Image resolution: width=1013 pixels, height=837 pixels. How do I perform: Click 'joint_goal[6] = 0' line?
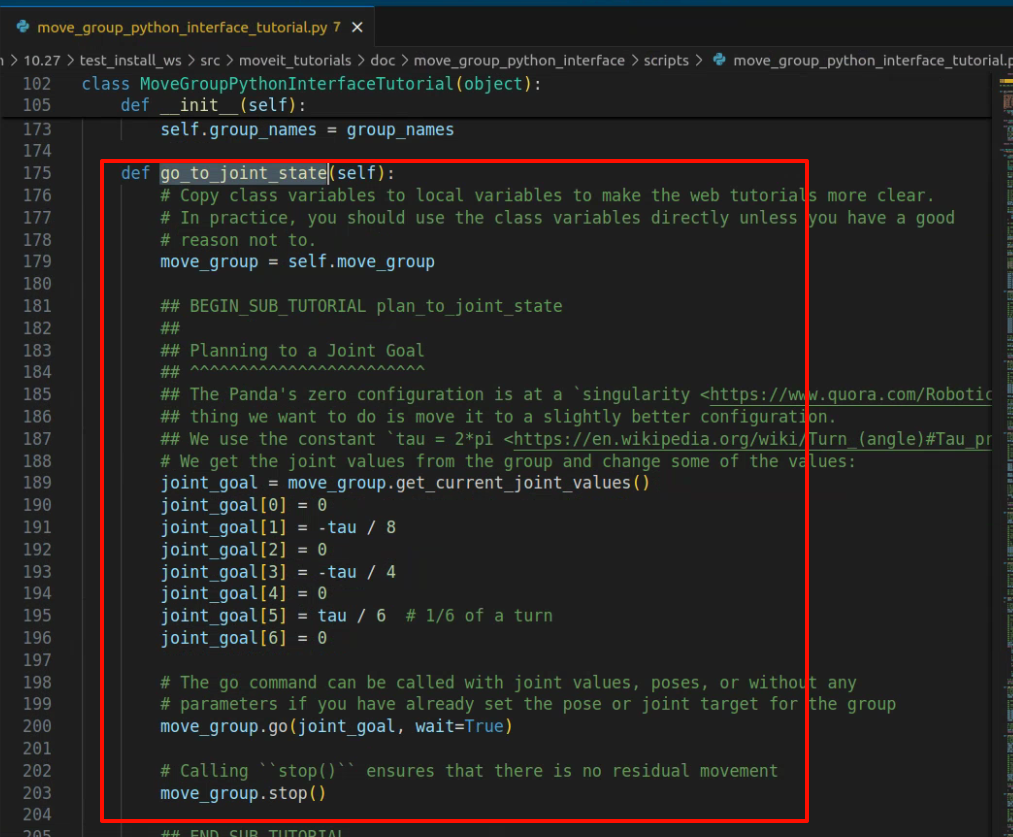(244, 638)
